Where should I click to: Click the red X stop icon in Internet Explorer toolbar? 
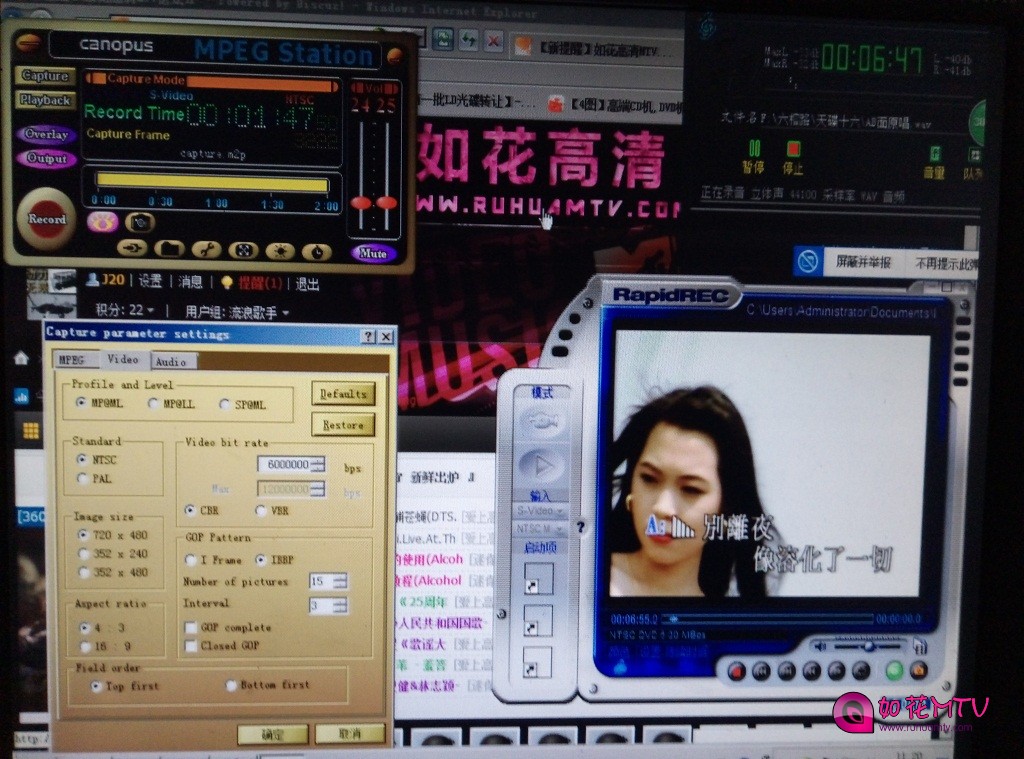pos(494,41)
